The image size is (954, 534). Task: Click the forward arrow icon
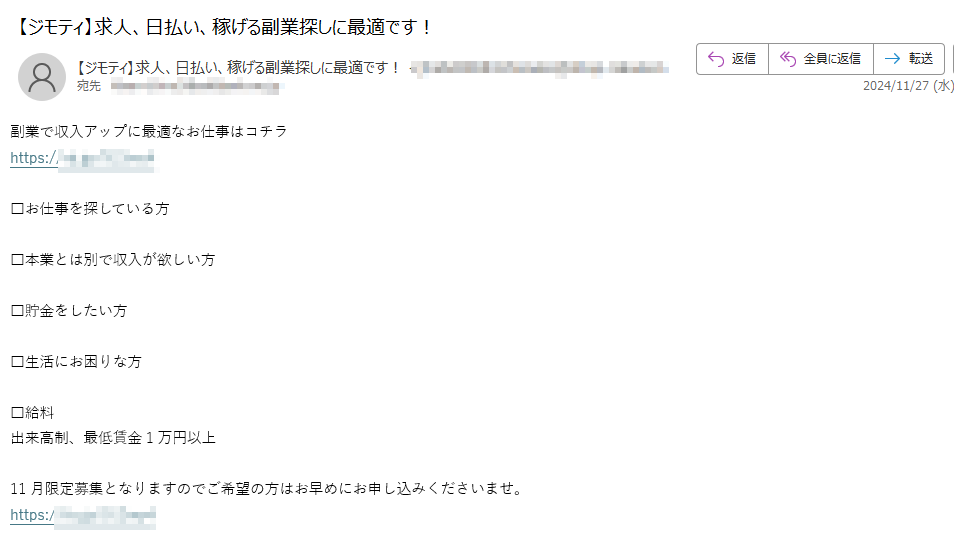(x=893, y=59)
